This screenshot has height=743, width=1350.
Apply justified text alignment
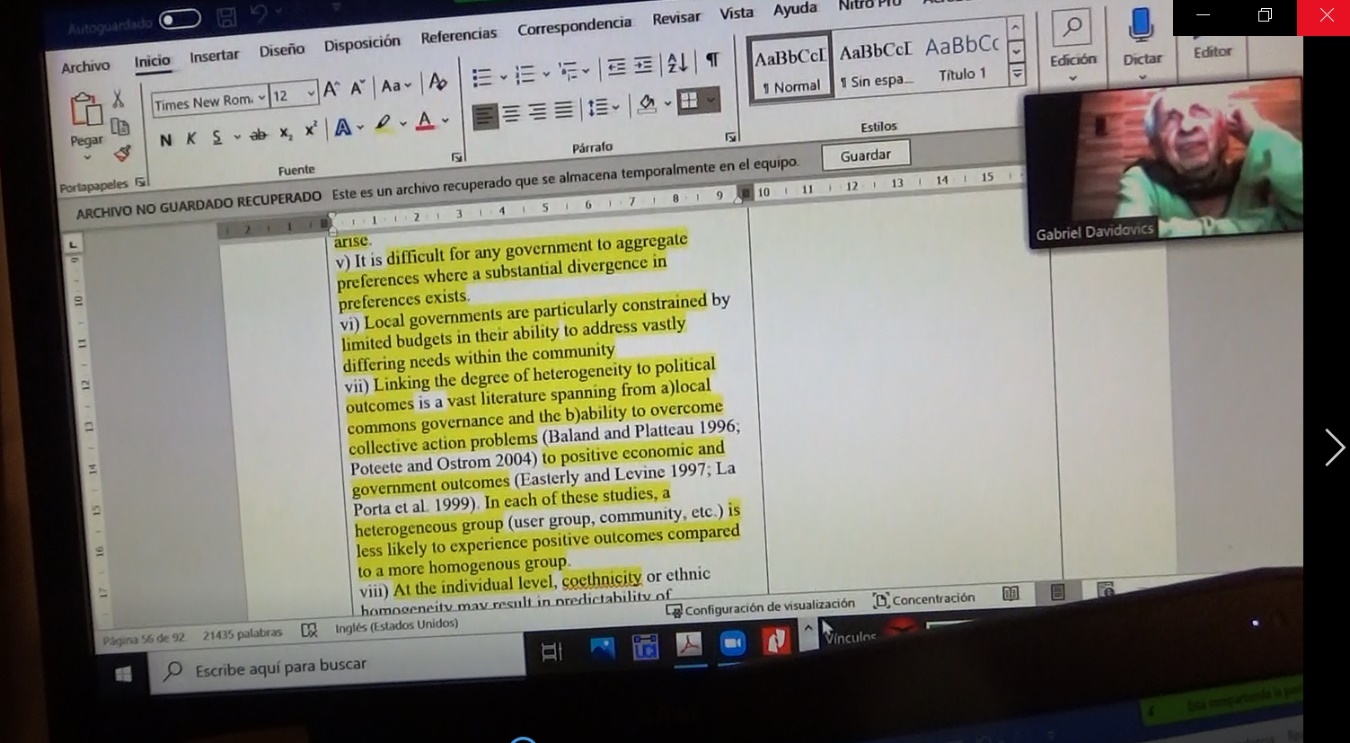coord(564,110)
